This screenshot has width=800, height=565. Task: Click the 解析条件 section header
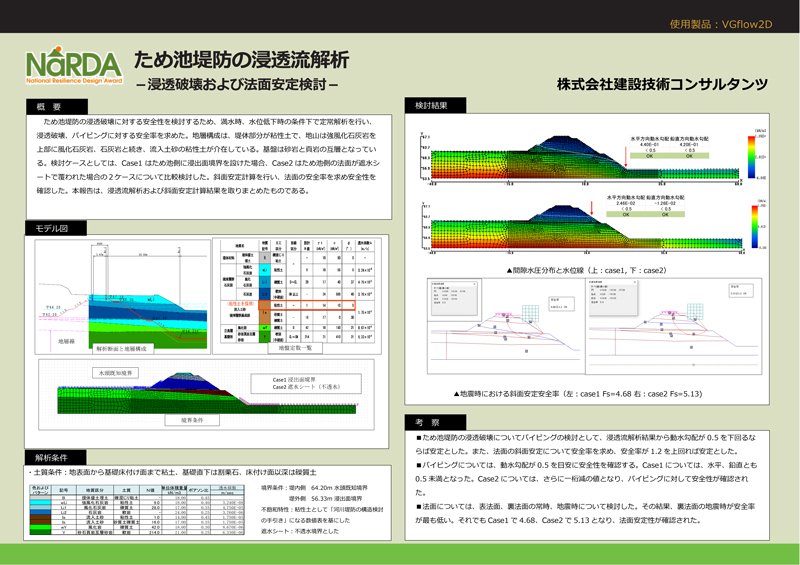click(55, 457)
